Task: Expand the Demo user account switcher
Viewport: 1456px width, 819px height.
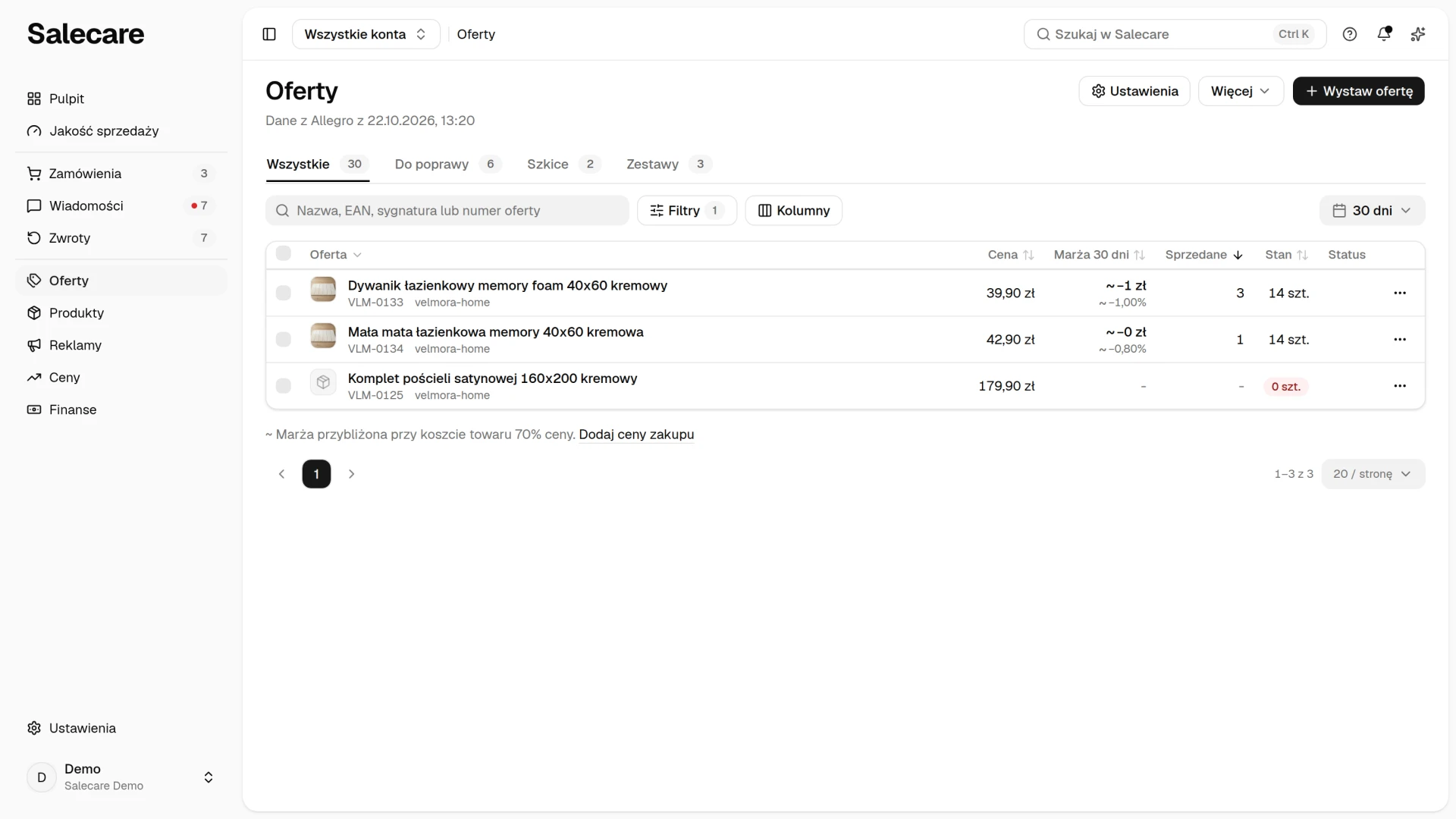Action: (x=121, y=777)
